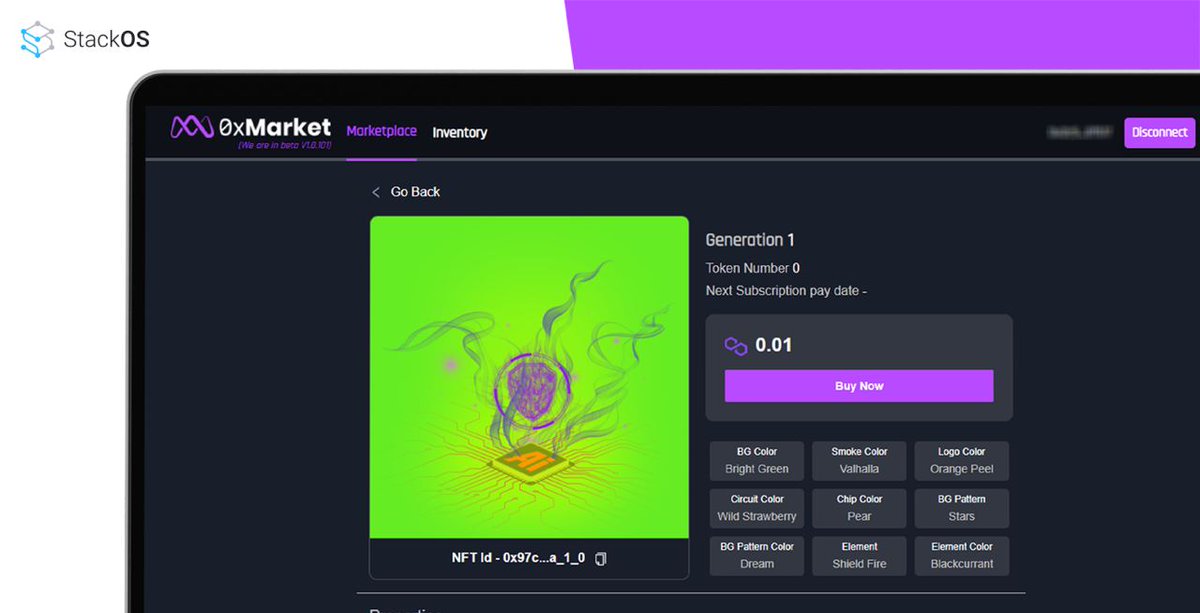Open the Marketplace tab

click(382, 131)
